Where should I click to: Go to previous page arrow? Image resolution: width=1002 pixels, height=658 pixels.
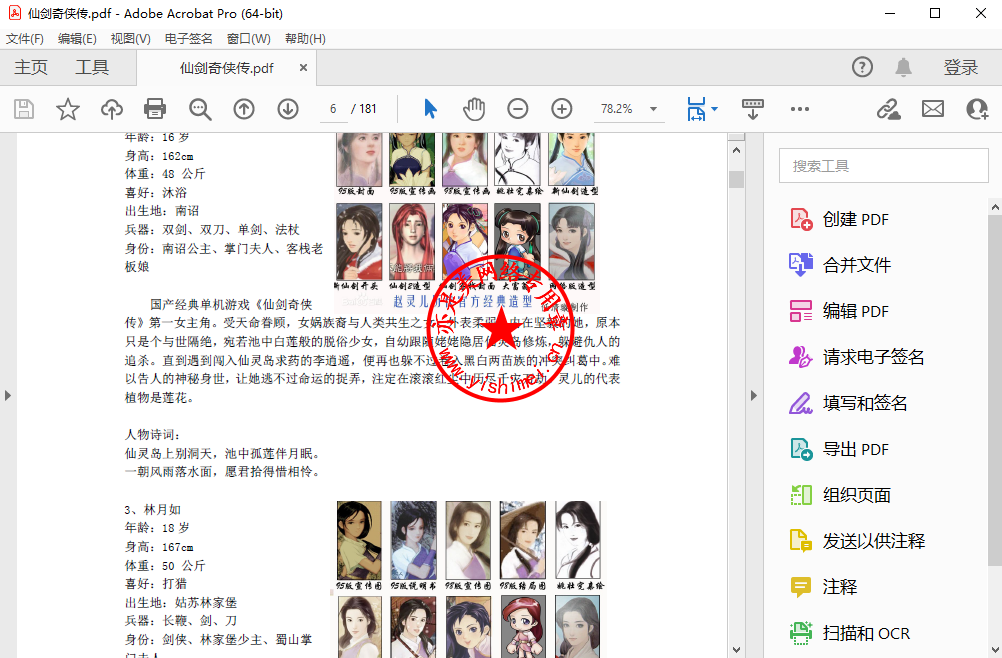[243, 109]
